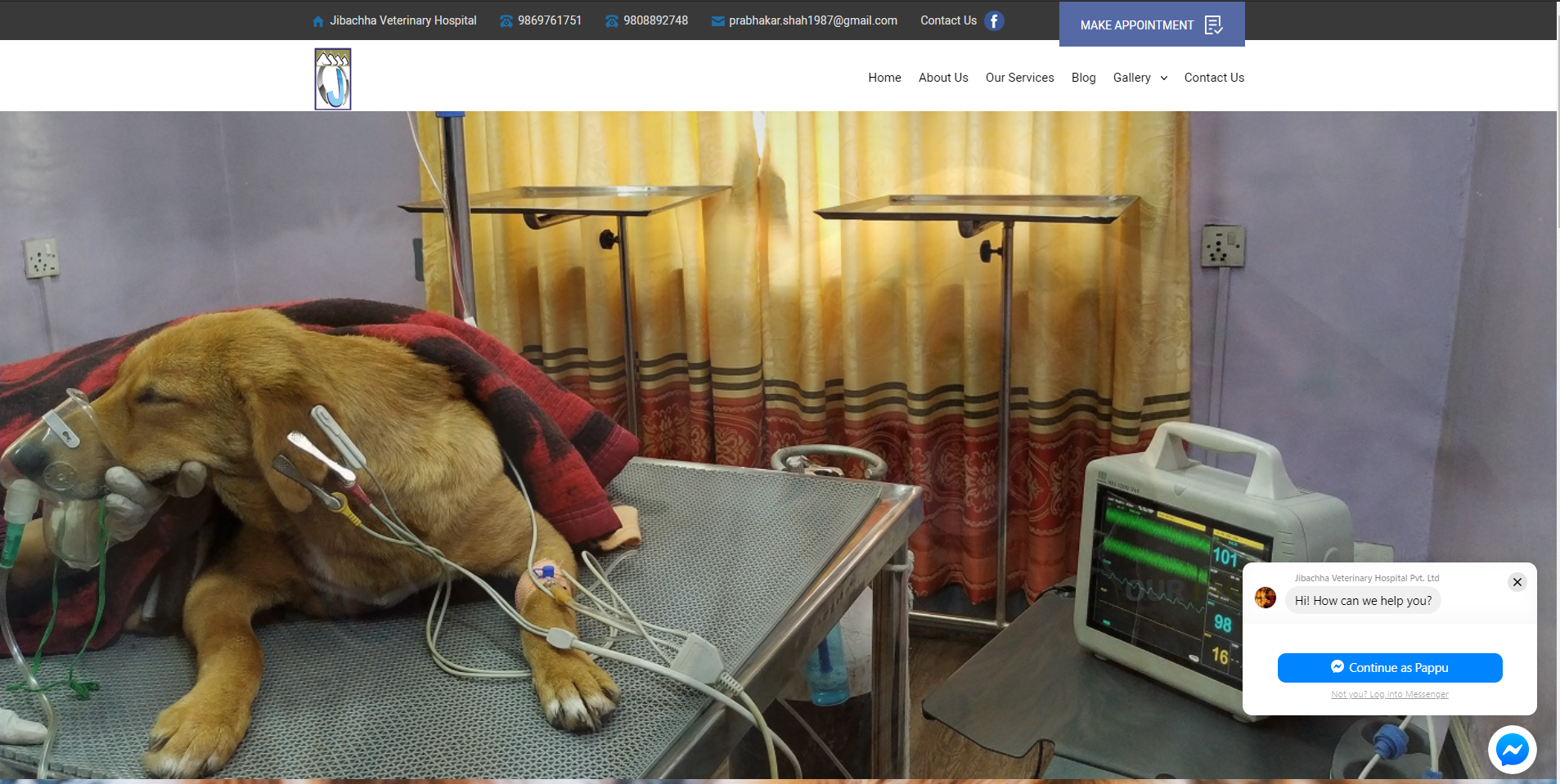The image size is (1560, 784).
Task: Open the Gallery menu
Action: tap(1131, 78)
